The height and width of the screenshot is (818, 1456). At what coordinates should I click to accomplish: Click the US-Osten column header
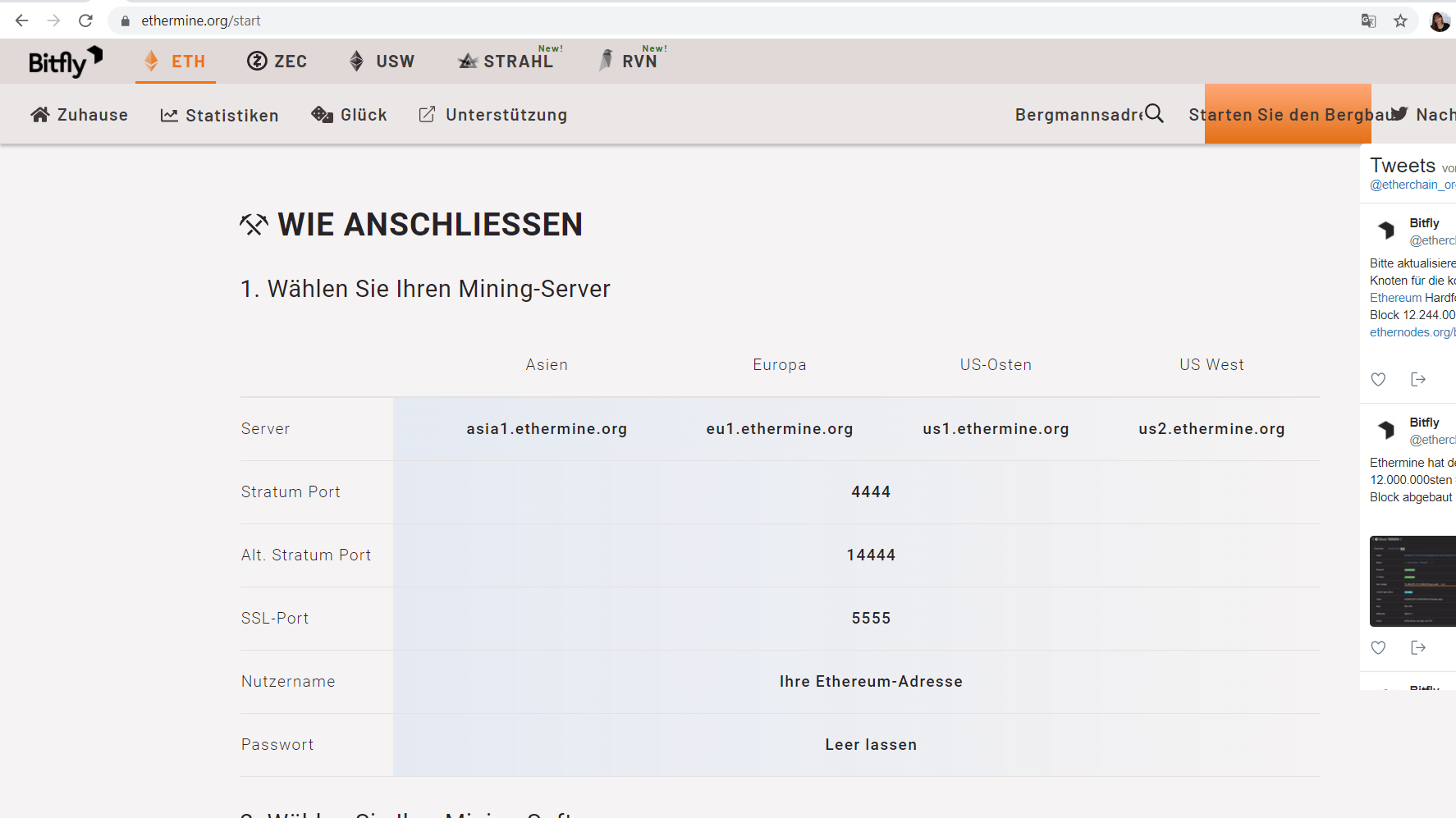click(996, 365)
